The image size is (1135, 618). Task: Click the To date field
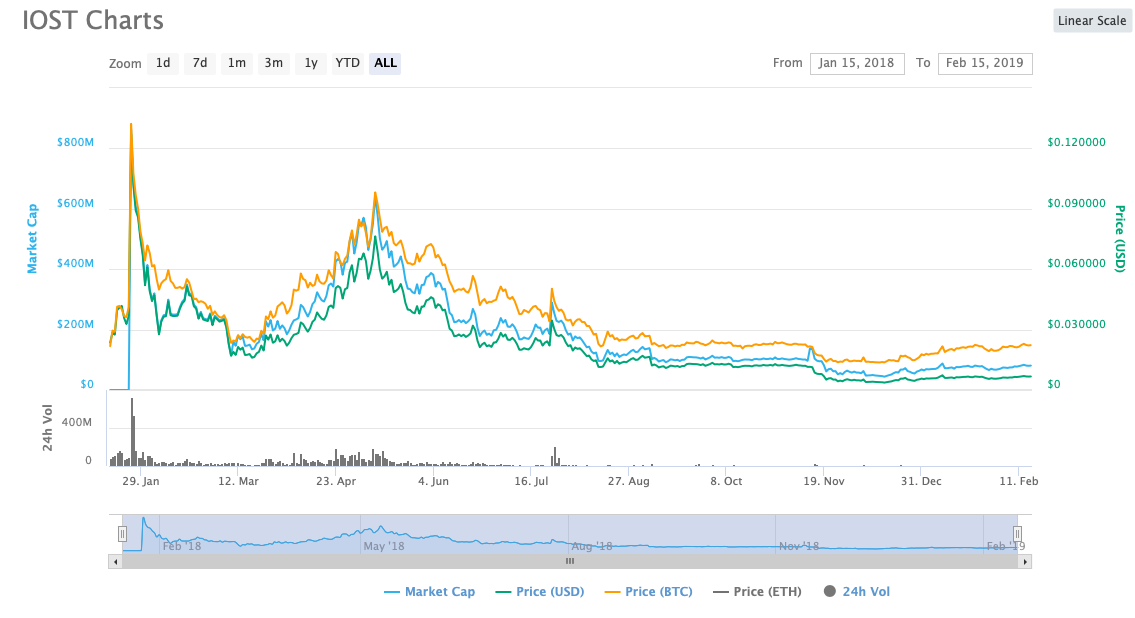coord(984,63)
